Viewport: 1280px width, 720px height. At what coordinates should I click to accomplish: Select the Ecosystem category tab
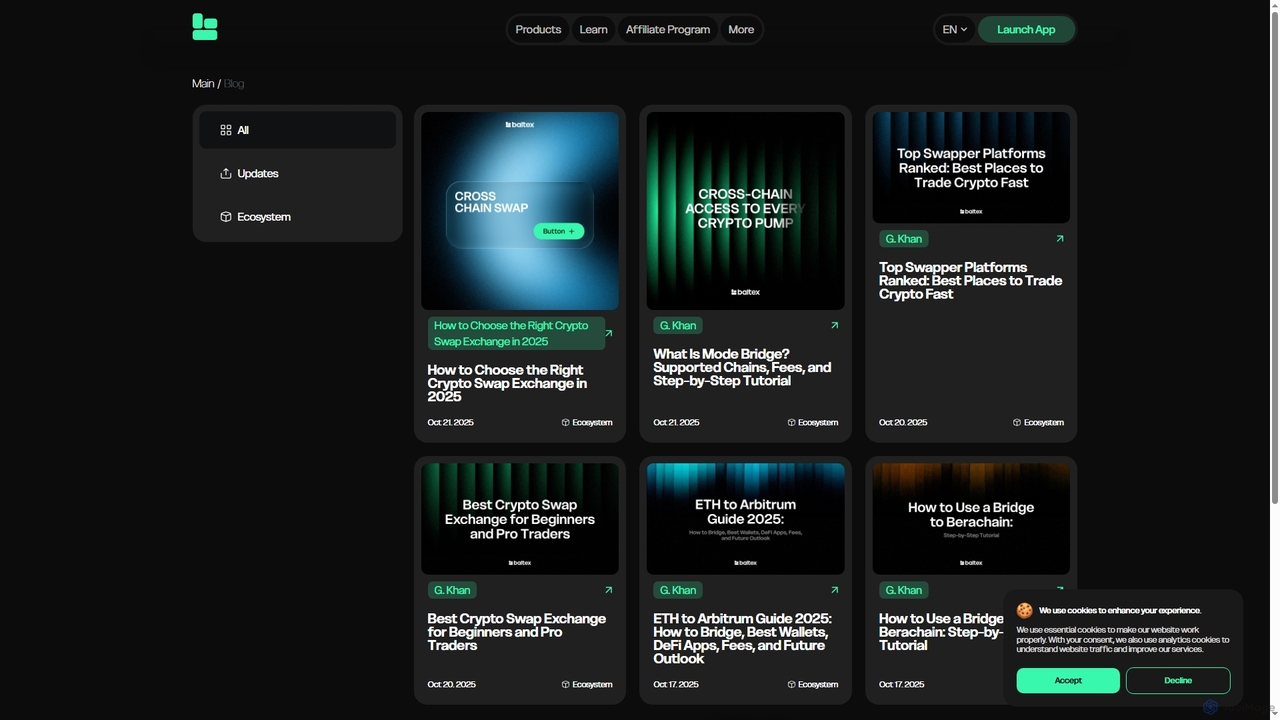point(297,217)
